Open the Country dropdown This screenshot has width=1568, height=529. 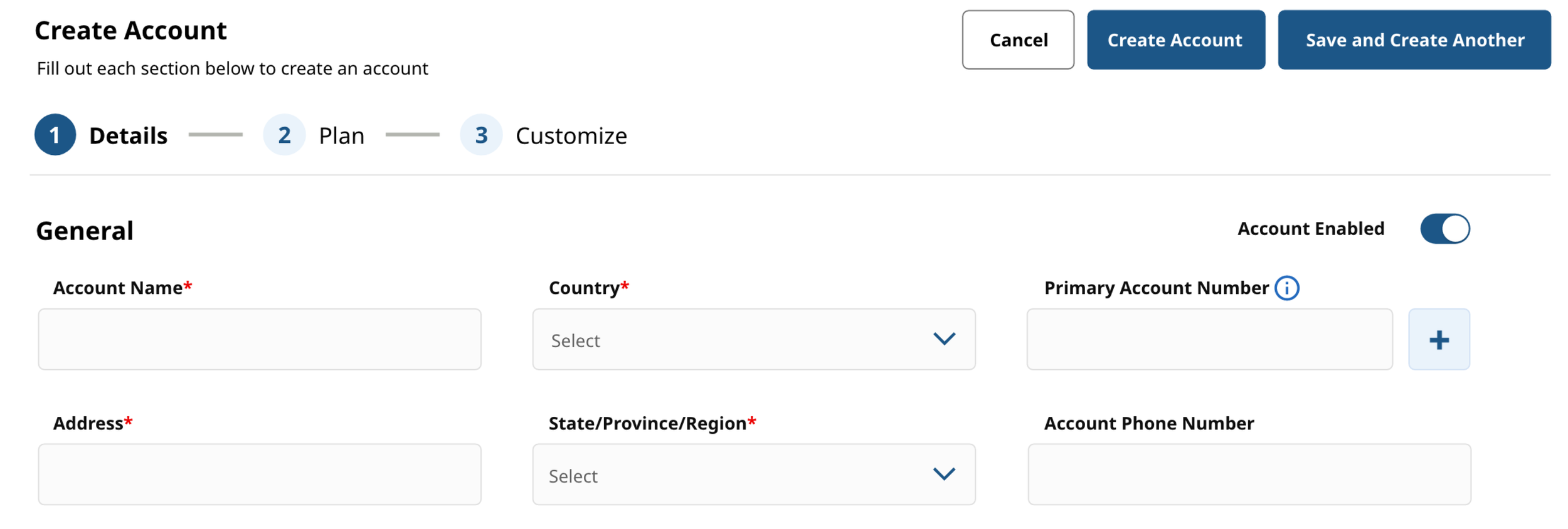click(x=753, y=340)
